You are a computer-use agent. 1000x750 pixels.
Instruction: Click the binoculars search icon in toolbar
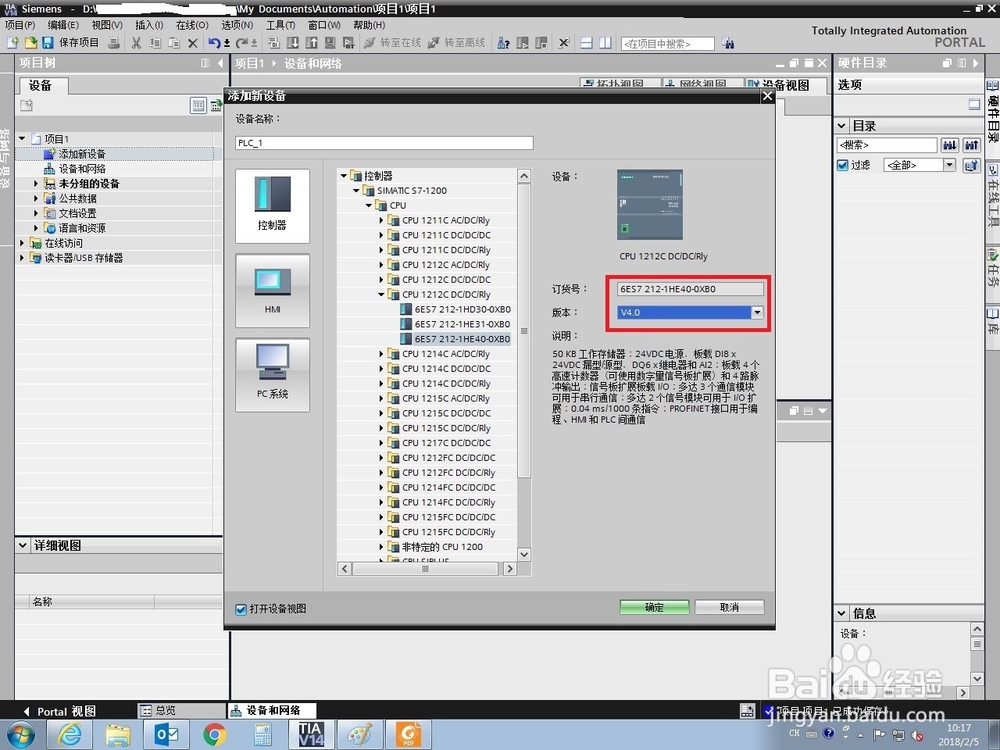click(x=728, y=43)
